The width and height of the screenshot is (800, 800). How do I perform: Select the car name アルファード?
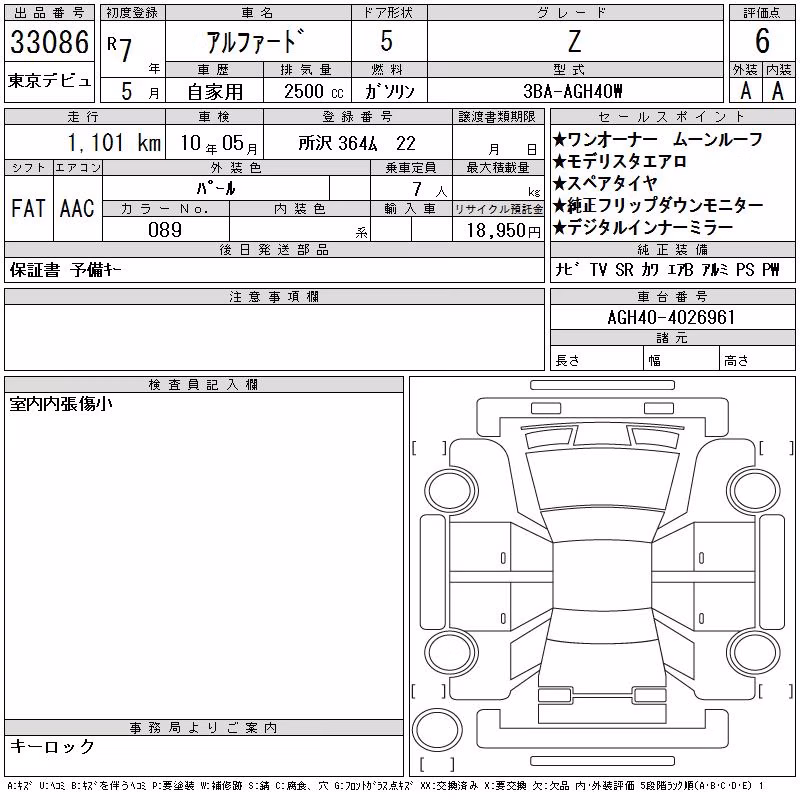(256, 41)
